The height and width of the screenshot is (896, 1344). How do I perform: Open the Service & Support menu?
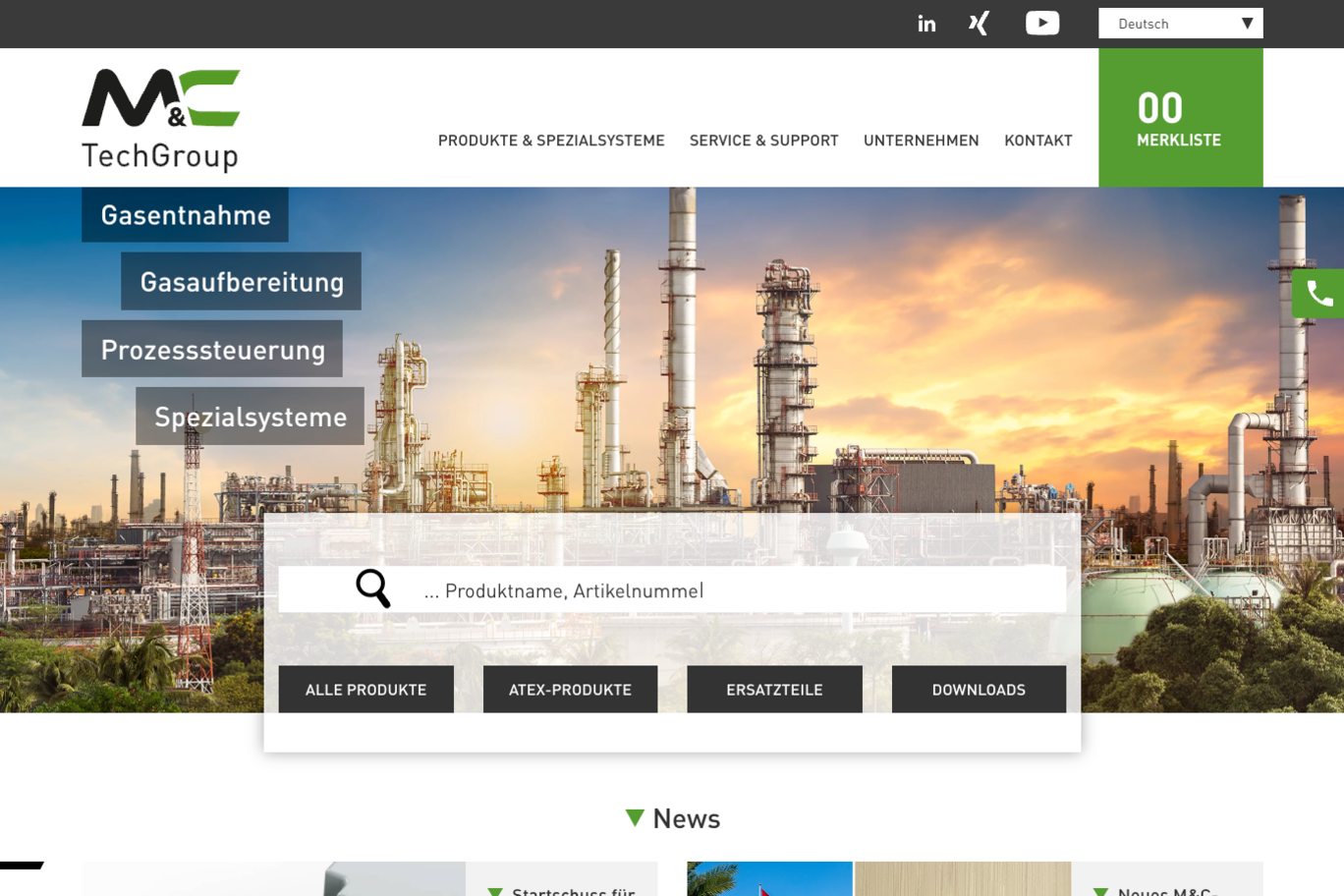763,140
